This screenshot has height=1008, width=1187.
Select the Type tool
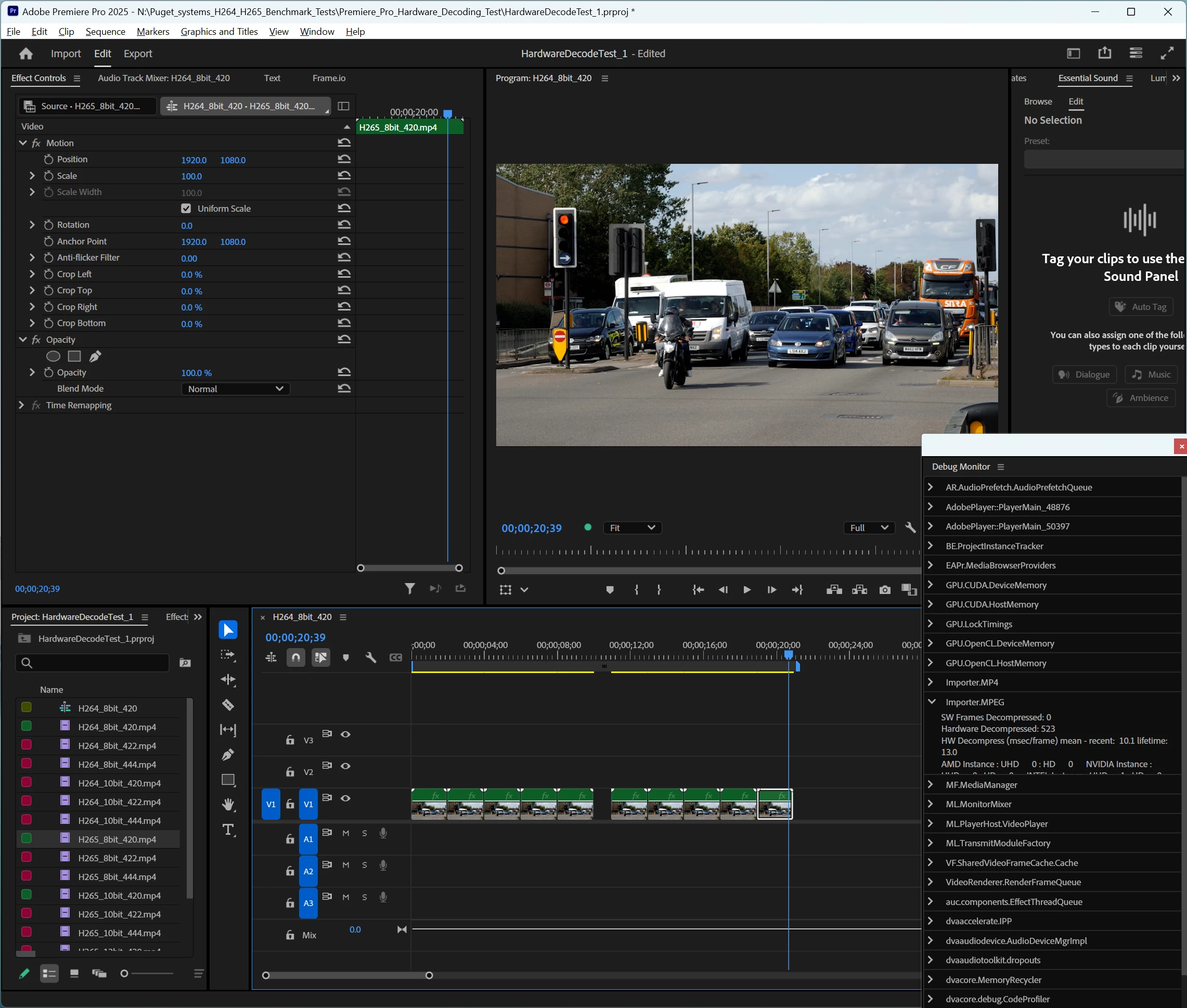[x=228, y=830]
